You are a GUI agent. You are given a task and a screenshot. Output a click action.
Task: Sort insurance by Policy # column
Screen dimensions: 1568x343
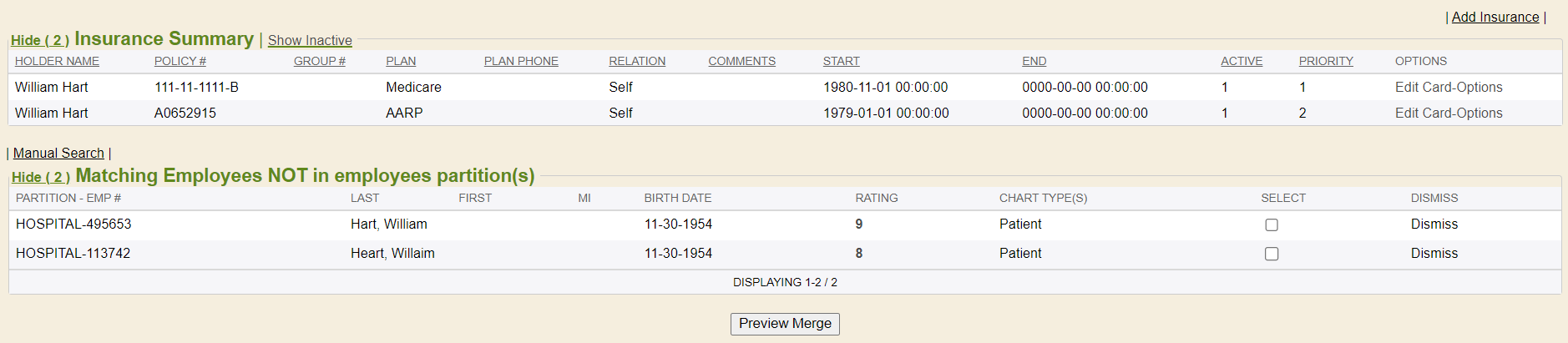180,61
